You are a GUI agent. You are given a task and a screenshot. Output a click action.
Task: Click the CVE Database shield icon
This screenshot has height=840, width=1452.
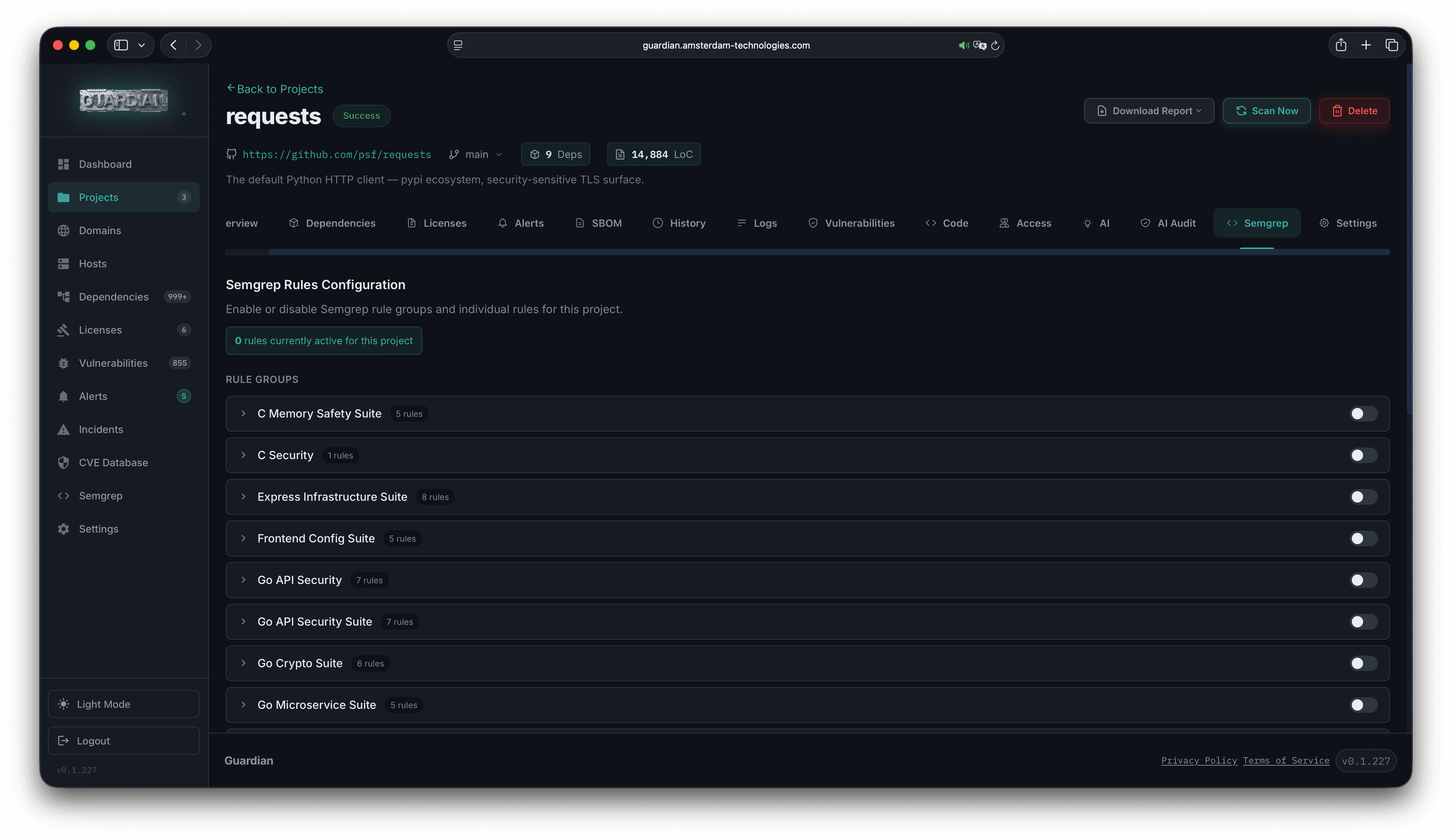[x=64, y=463]
